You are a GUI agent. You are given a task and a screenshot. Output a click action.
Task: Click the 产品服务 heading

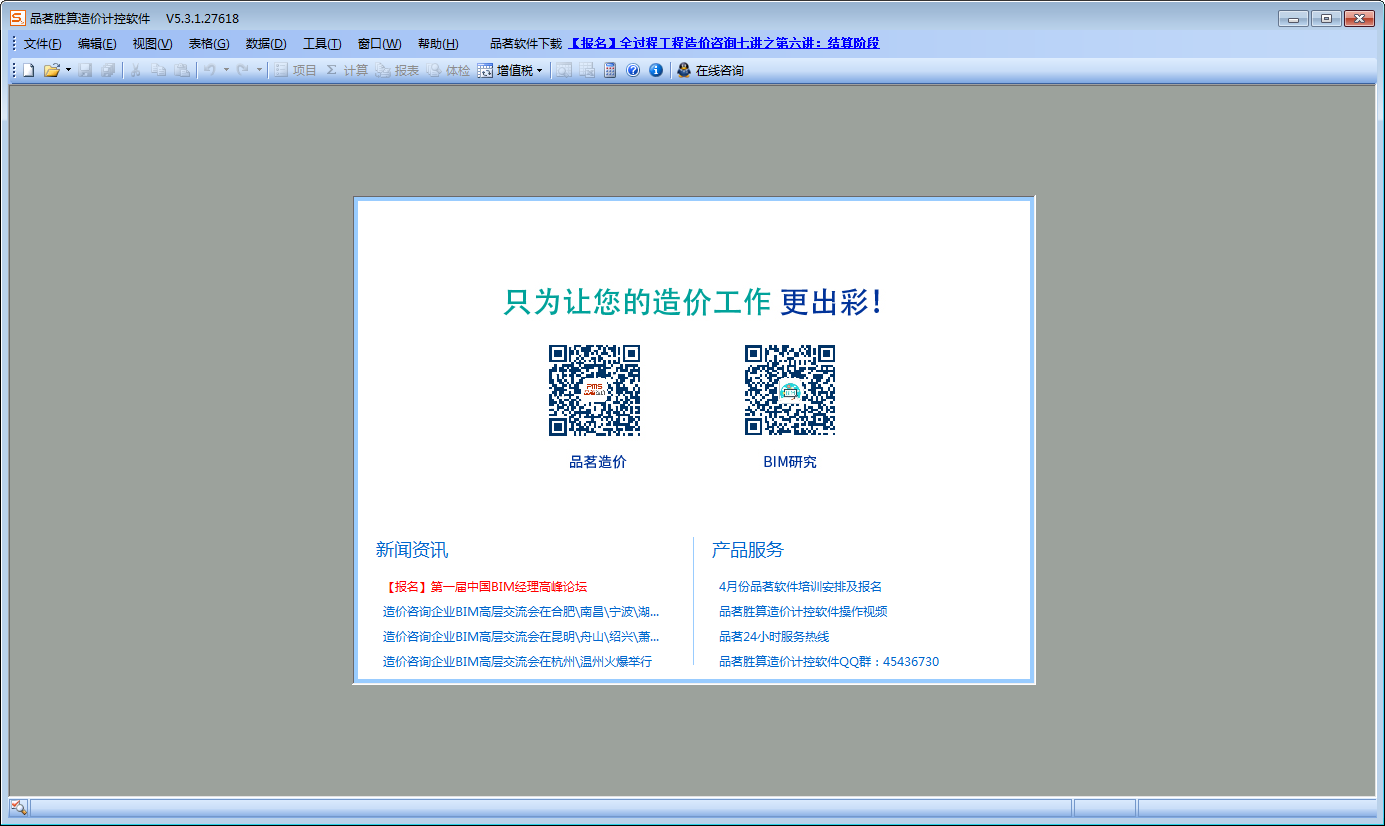748,550
